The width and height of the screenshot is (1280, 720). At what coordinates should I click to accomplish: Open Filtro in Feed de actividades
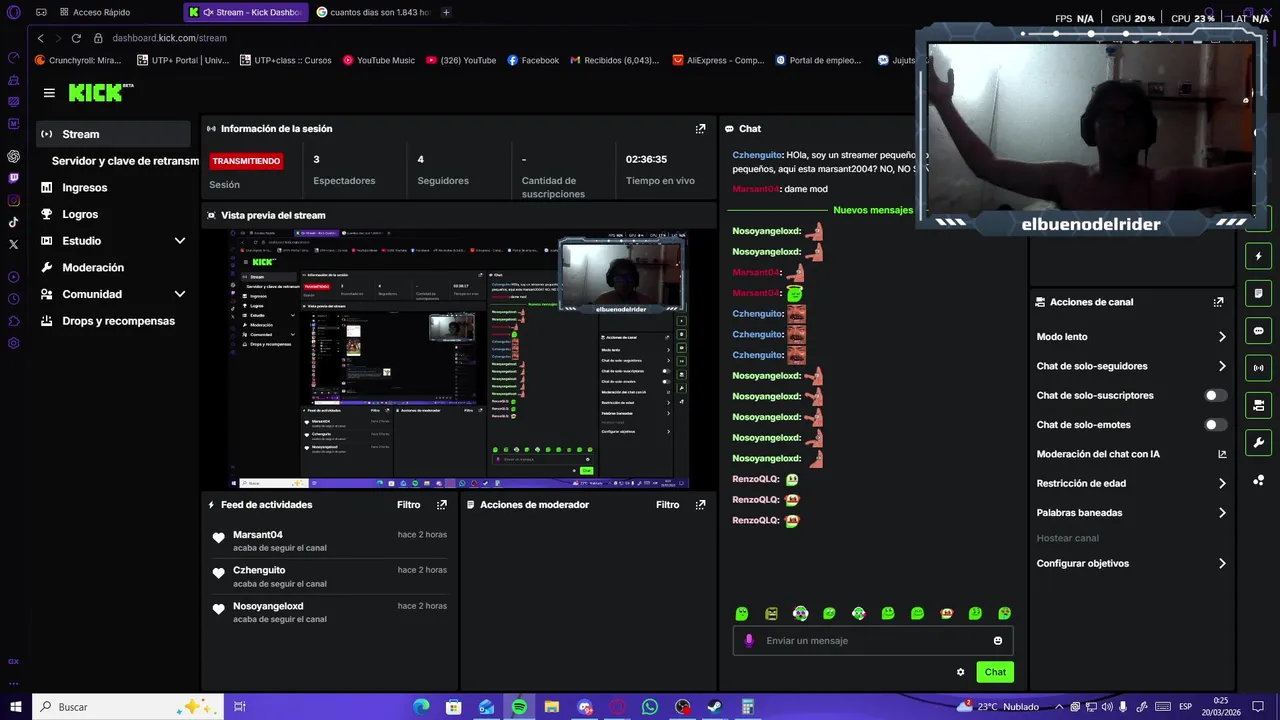(409, 505)
